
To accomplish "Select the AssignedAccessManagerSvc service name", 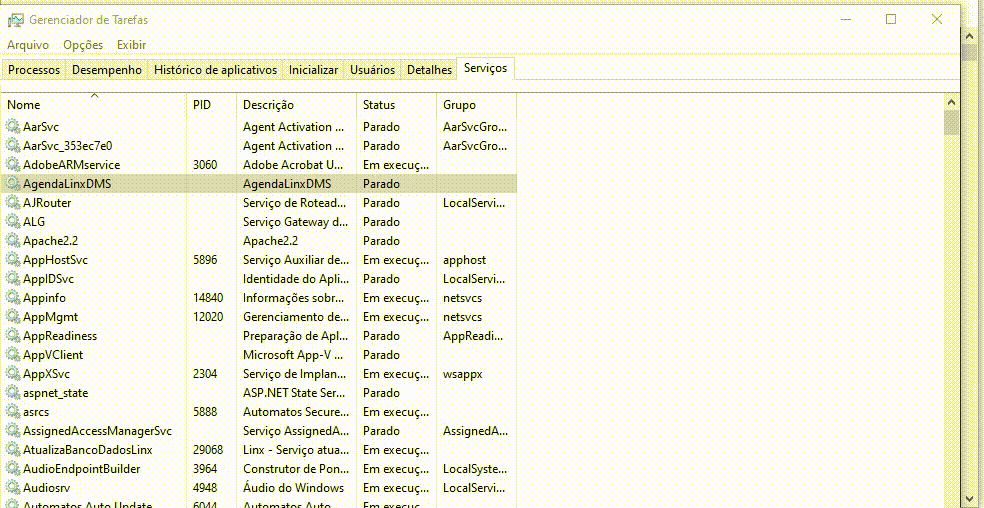I will coord(97,431).
